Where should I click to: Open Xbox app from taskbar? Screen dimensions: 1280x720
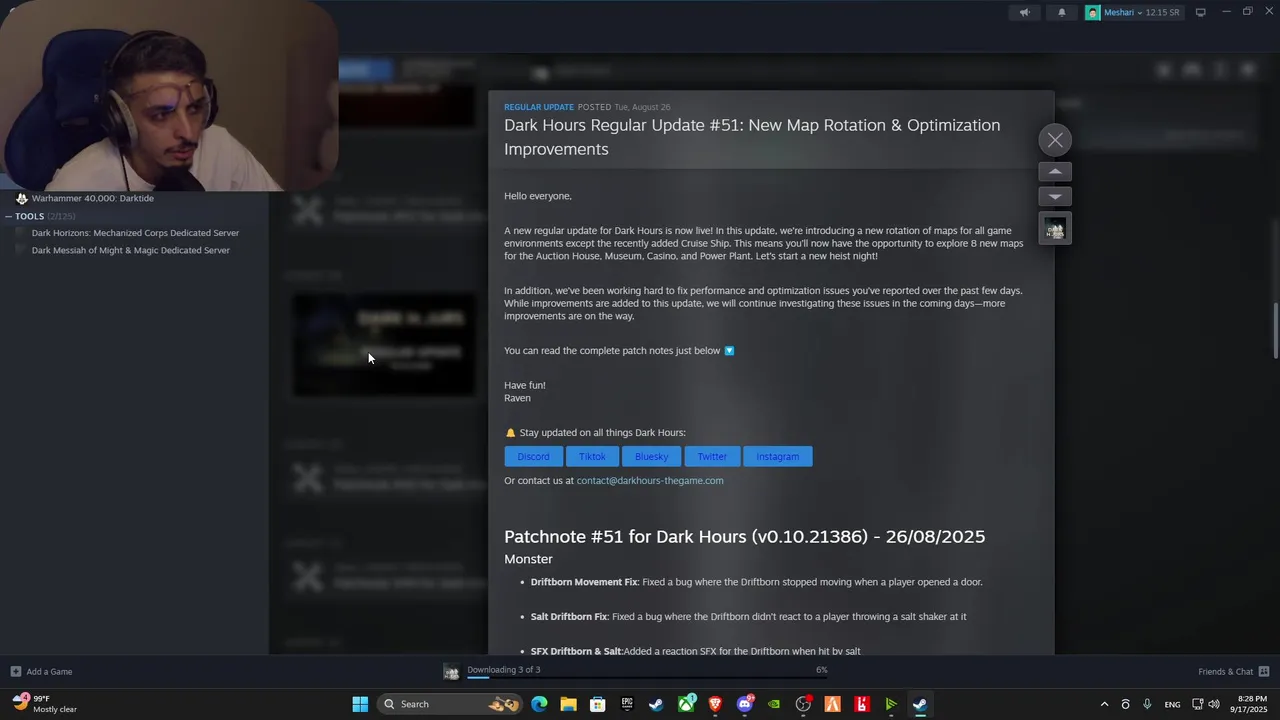pos(686,704)
